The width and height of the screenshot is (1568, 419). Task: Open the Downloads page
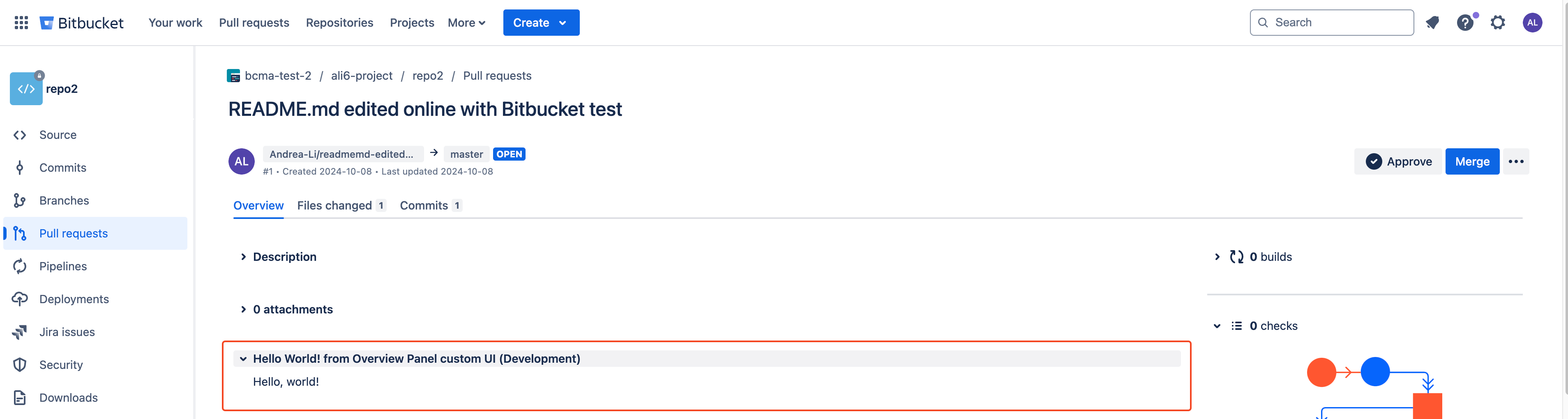[68, 397]
